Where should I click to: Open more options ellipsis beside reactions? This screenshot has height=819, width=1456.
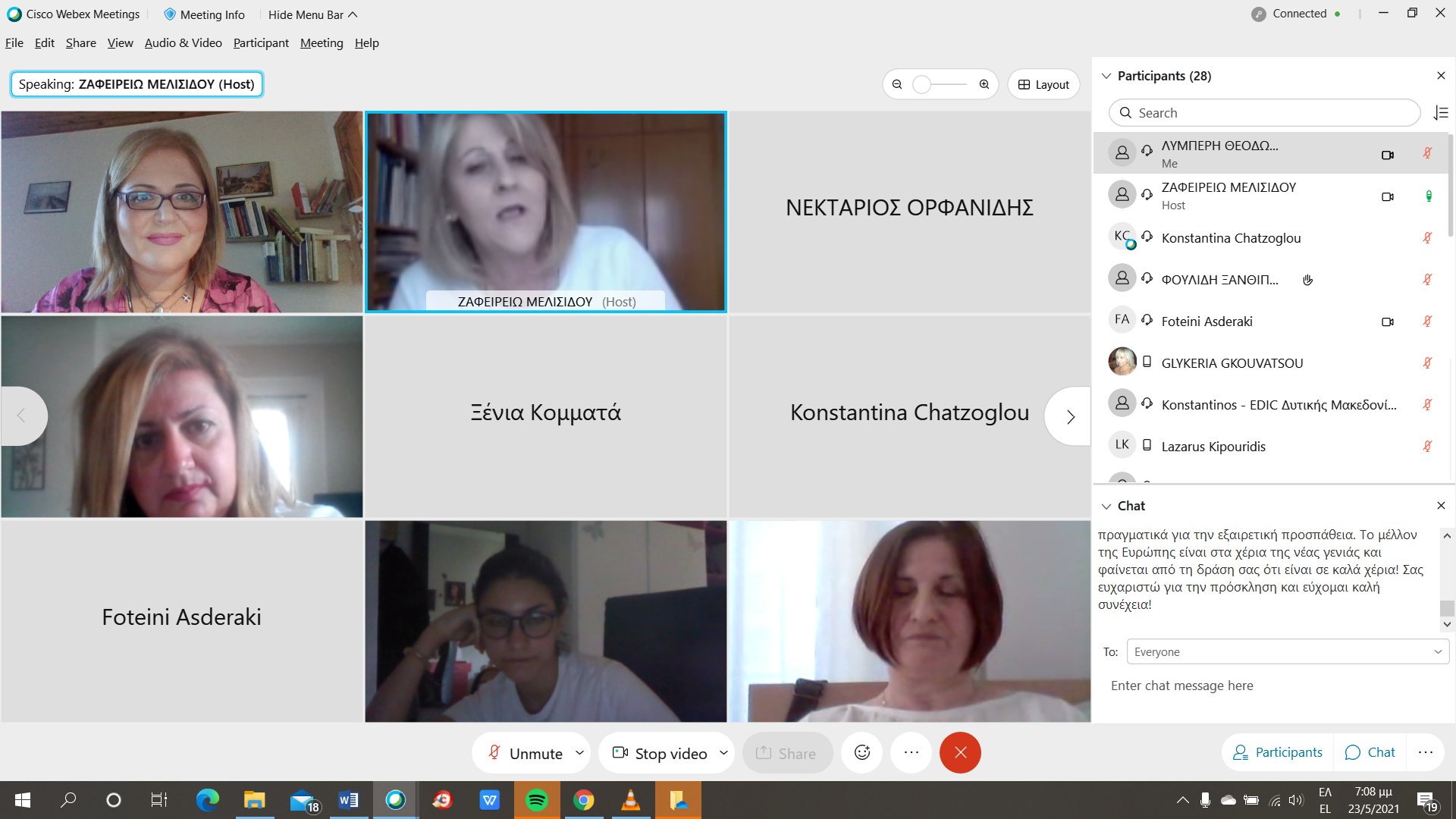pos(912,752)
